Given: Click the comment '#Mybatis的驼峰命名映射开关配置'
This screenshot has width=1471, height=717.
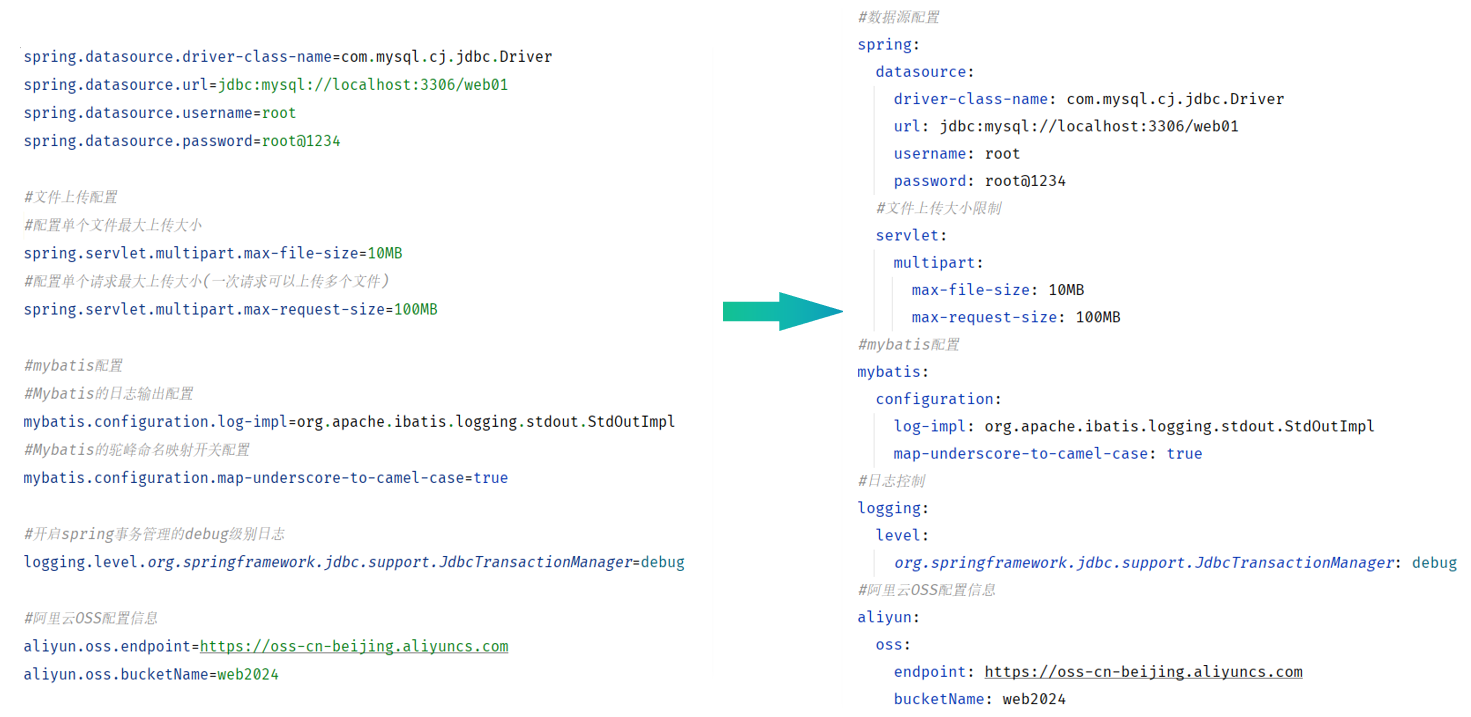Looking at the screenshot, I should point(137,449).
